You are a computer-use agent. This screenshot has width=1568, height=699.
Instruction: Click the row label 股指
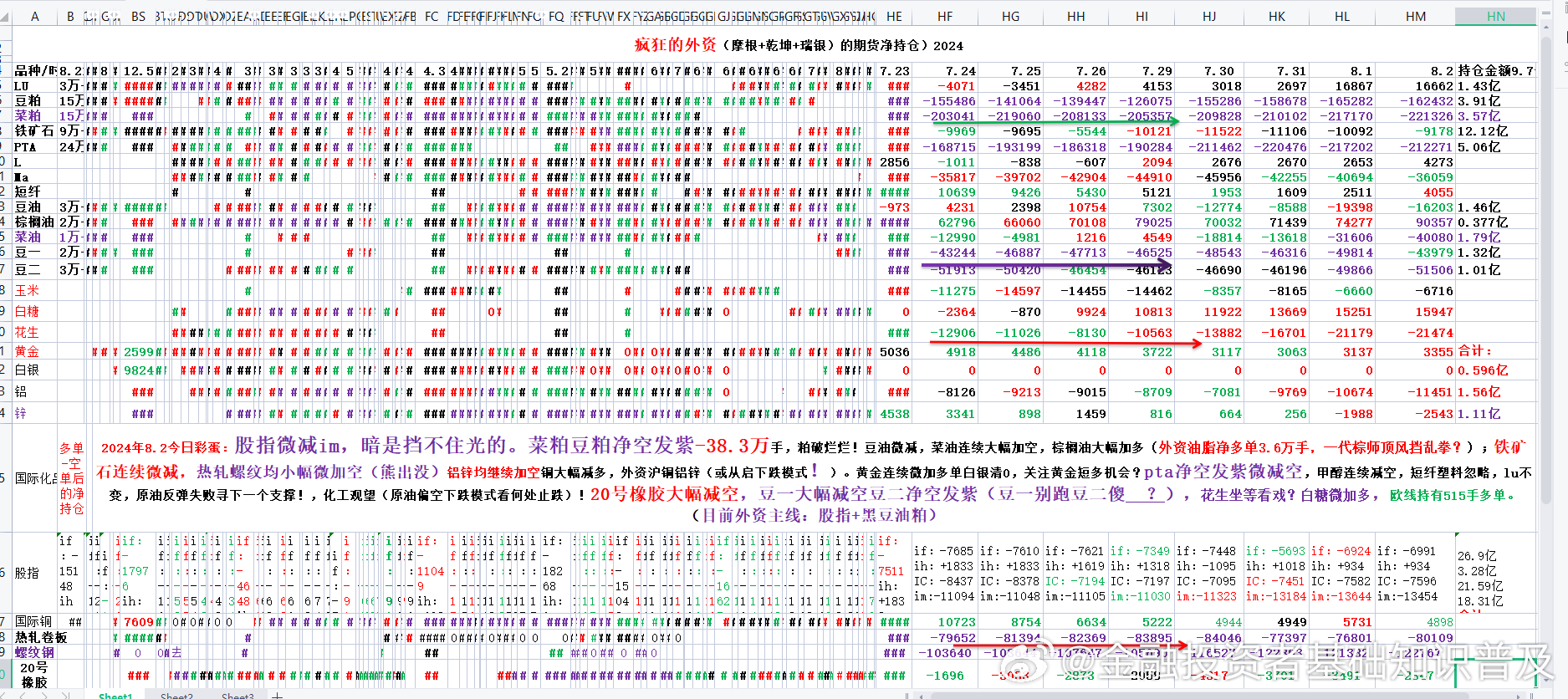27,573
